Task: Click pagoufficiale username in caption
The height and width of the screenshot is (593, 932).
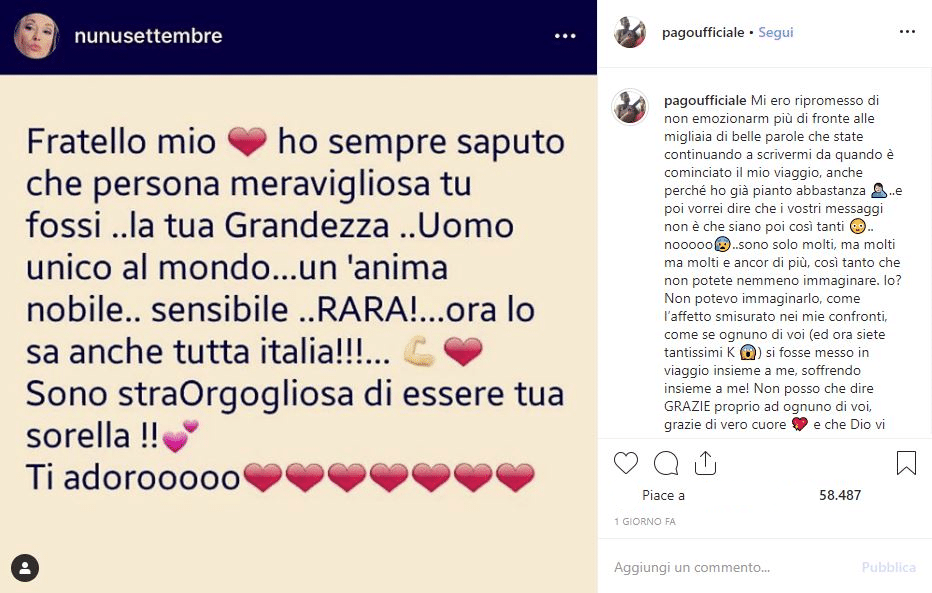Action: [705, 101]
